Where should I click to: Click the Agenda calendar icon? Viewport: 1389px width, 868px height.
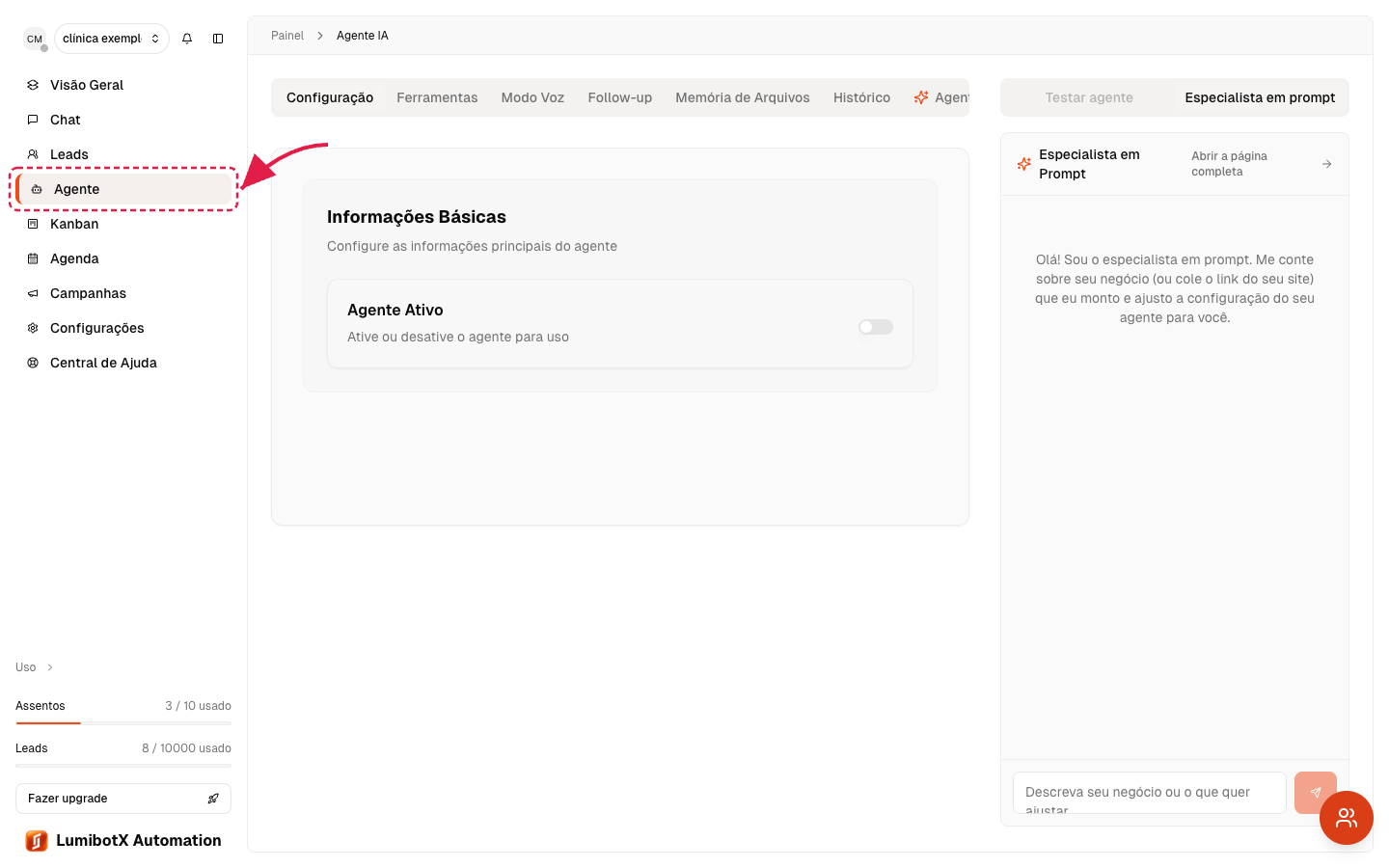click(33, 258)
